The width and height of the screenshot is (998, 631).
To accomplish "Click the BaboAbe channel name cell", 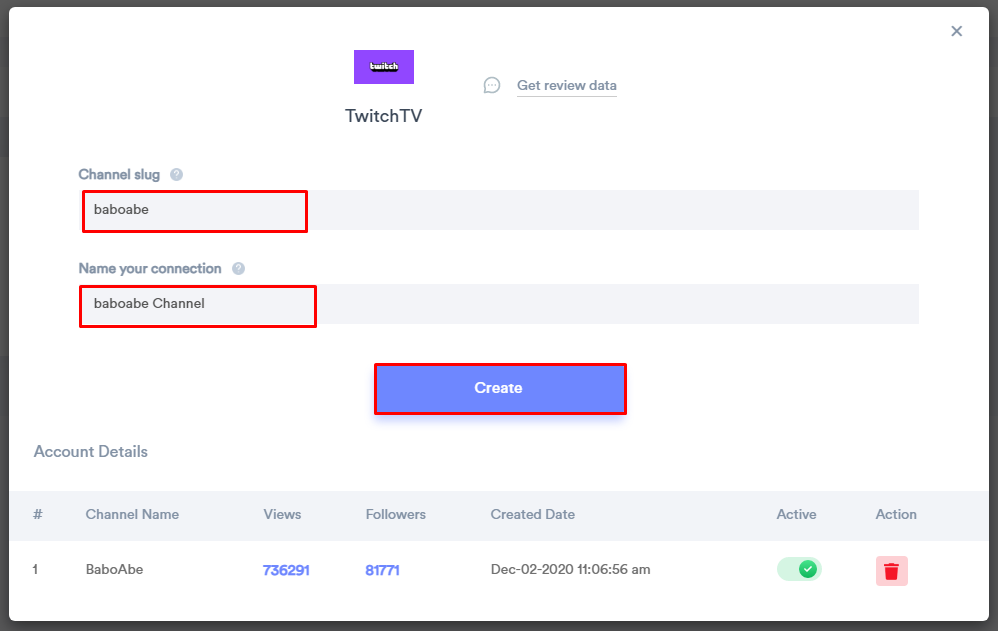I will pyautogui.click(x=115, y=569).
